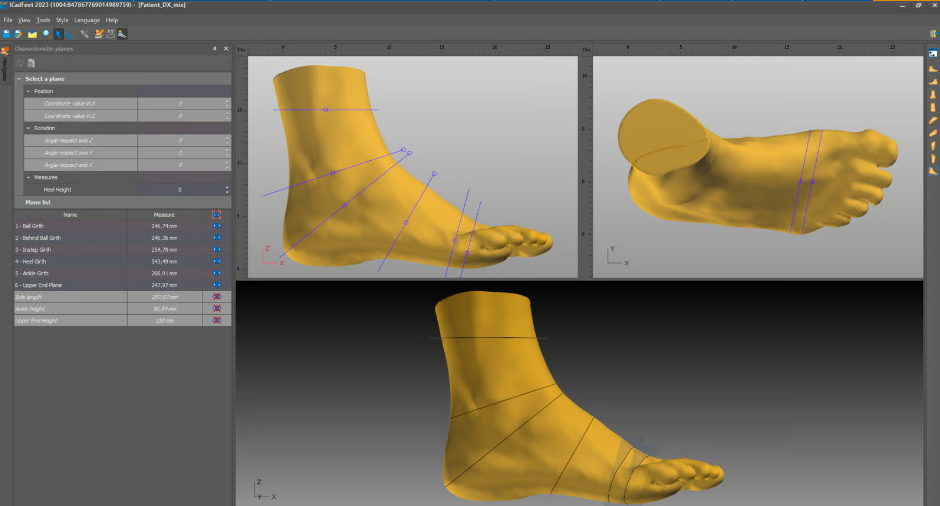Collapse the Measures group

click(x=28, y=177)
